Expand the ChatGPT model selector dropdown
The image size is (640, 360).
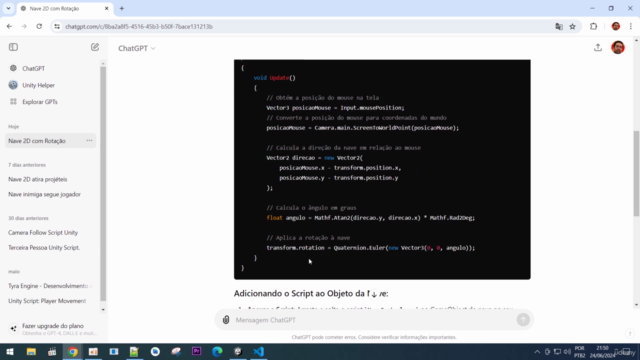(x=137, y=48)
